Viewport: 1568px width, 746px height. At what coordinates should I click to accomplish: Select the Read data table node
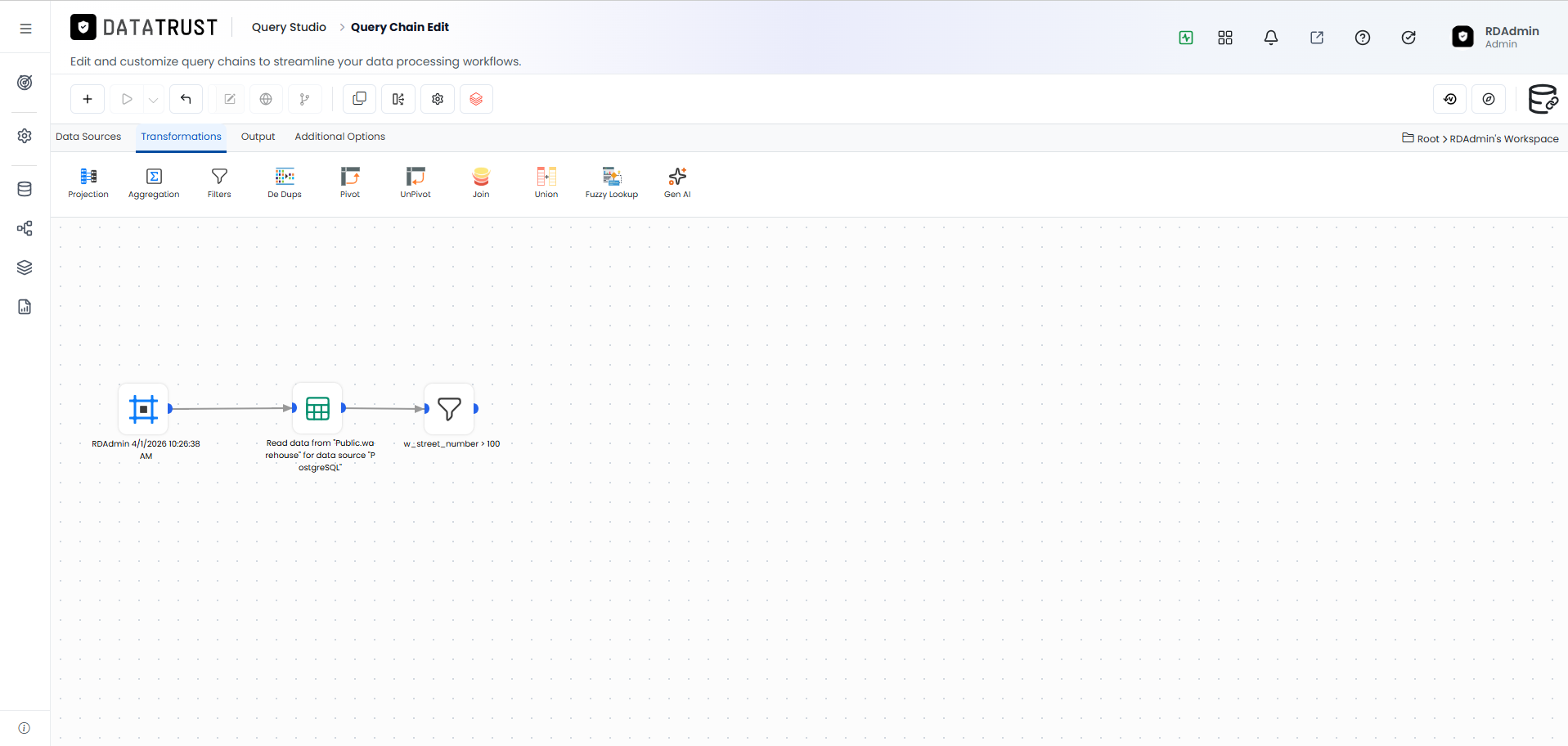pos(317,408)
